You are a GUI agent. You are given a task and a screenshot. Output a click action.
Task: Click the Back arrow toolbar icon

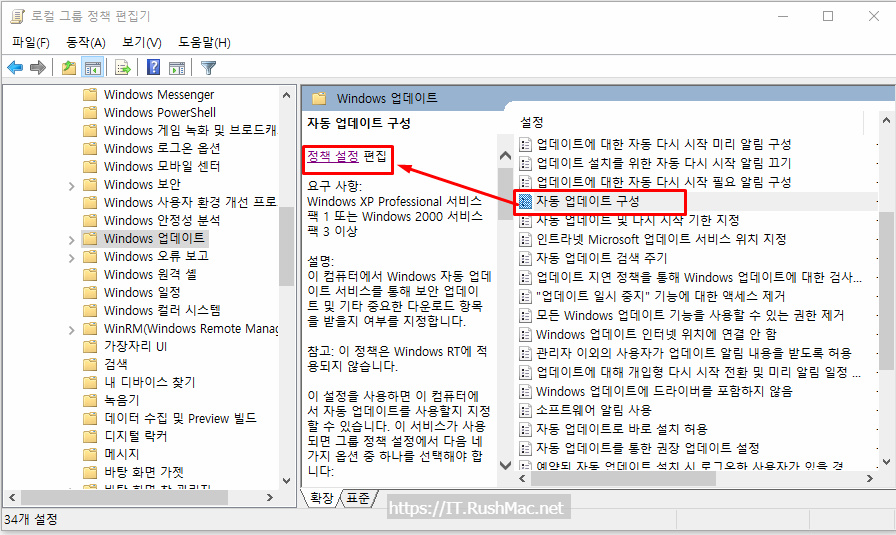(15, 68)
